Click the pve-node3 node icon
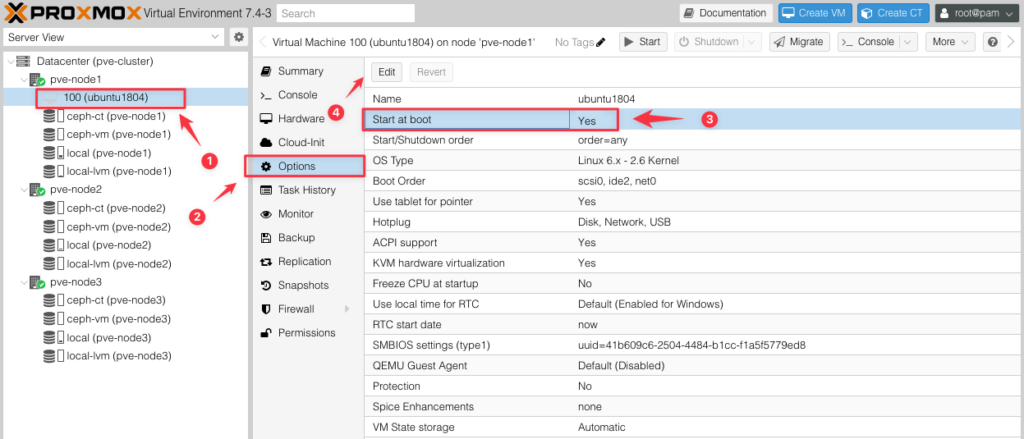This screenshot has height=439, width=1024. coord(37,283)
